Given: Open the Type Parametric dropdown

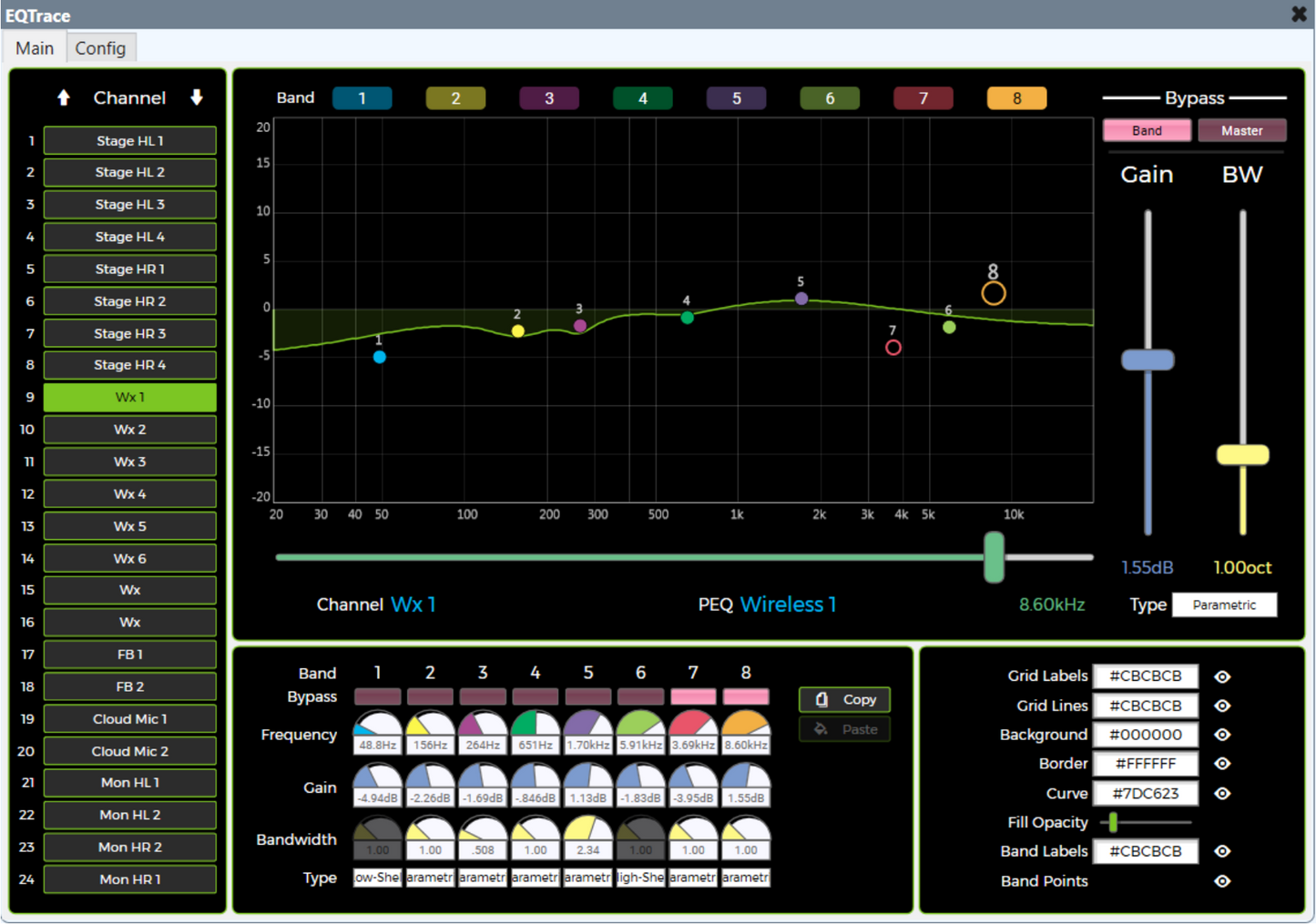Looking at the screenshot, I should coord(1224,604).
